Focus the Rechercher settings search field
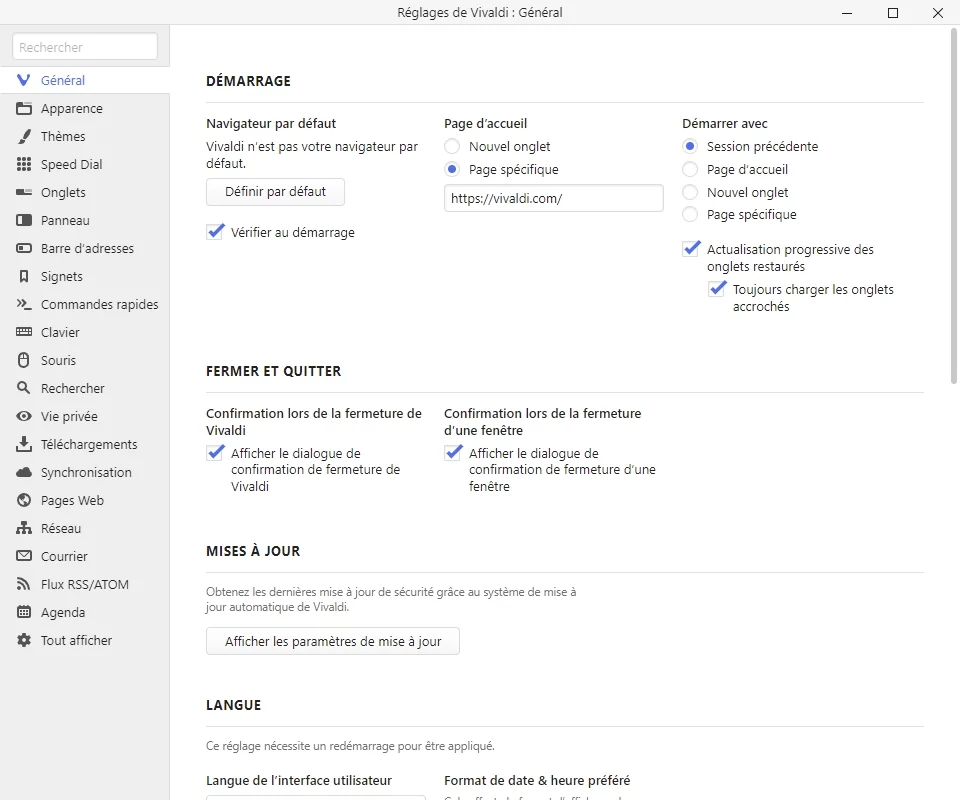 [x=85, y=47]
